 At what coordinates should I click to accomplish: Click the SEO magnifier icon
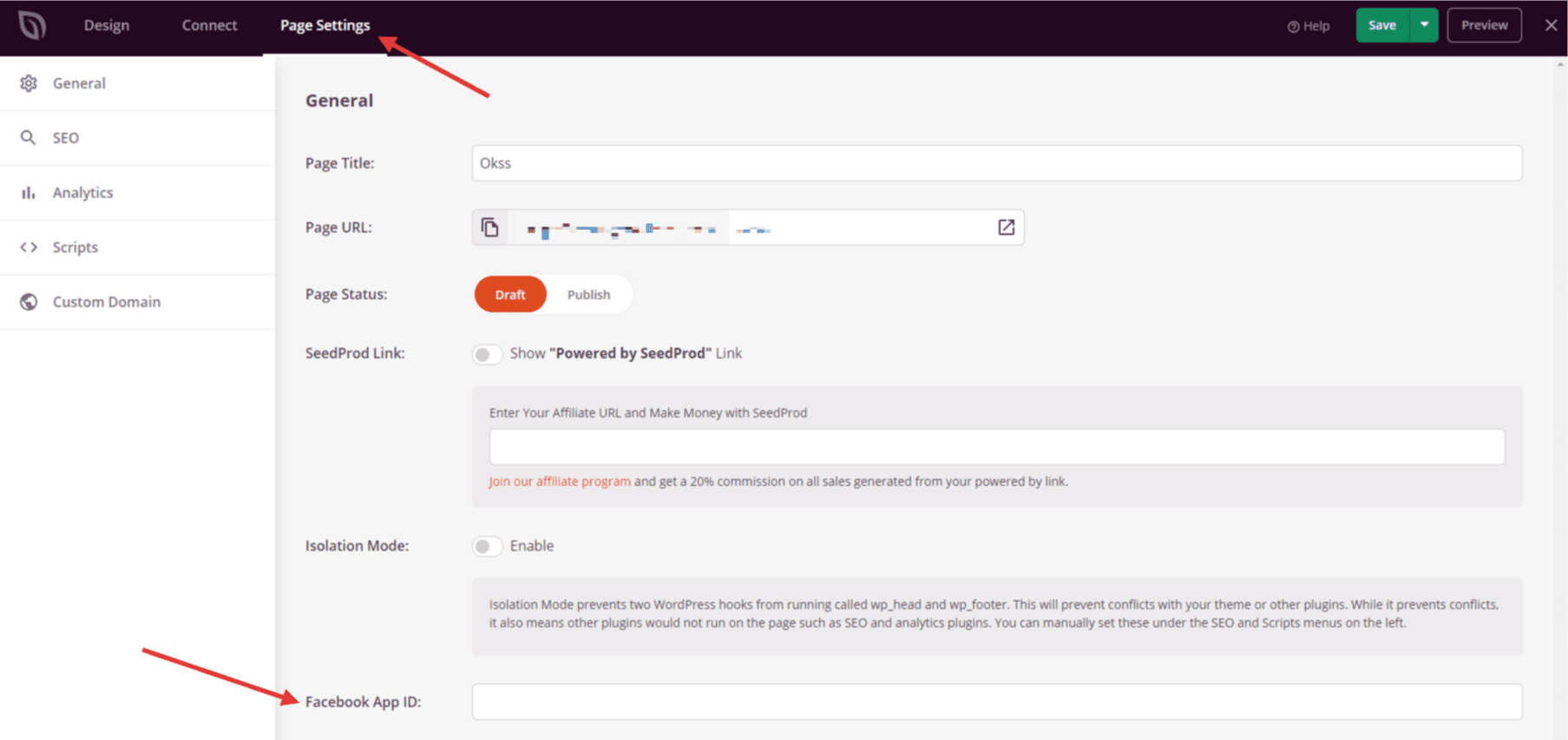click(29, 138)
